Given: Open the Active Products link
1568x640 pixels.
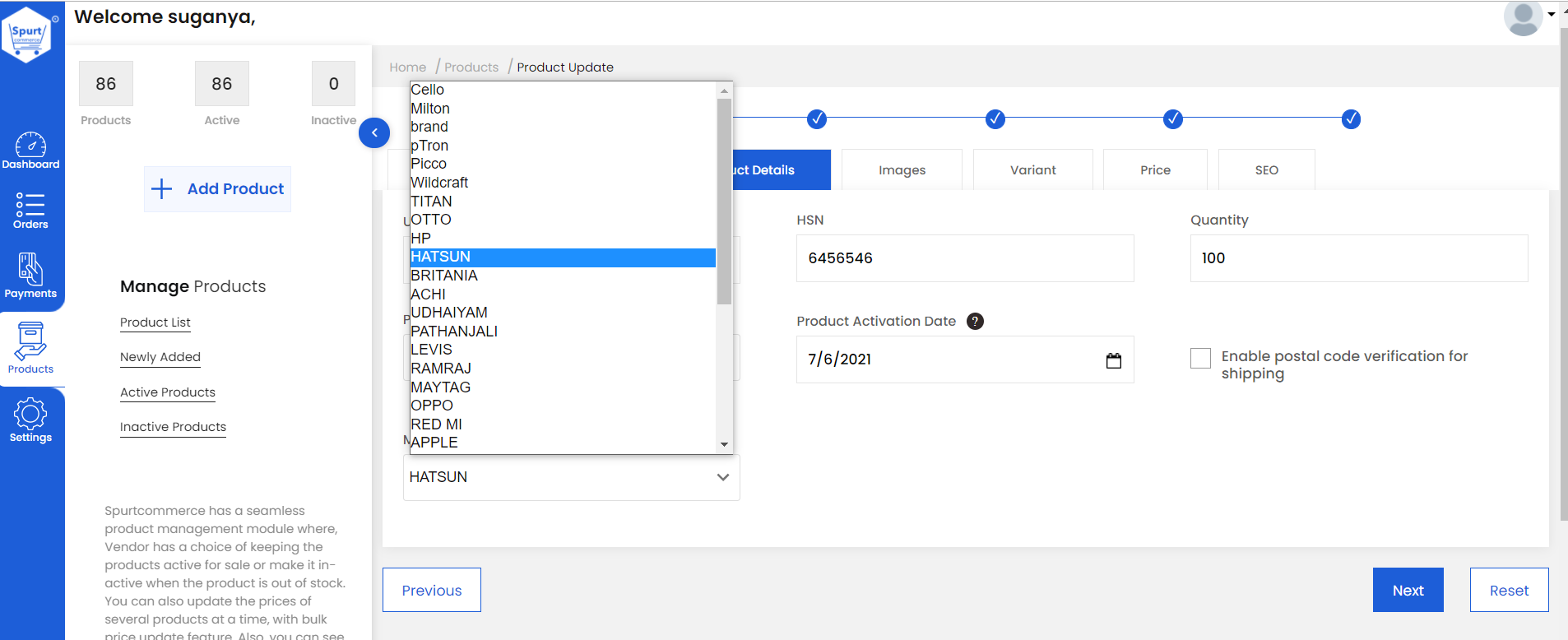Looking at the screenshot, I should coord(168,392).
